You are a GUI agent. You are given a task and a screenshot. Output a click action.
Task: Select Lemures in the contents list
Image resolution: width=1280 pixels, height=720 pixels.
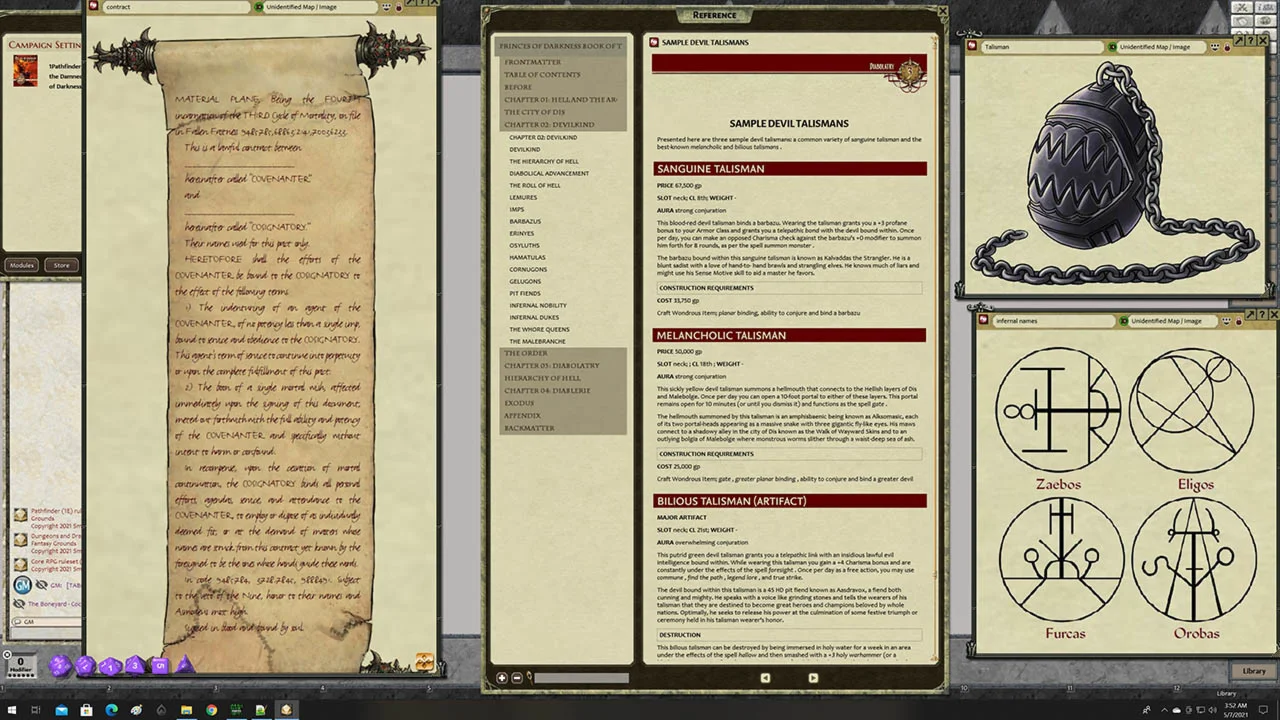click(x=523, y=197)
